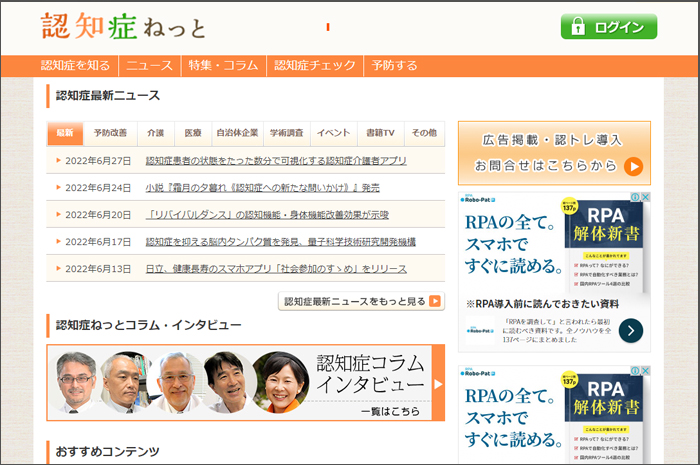
Task: Click ※RPA導入前に読んでおきたい資料 ad headline
Action: point(542,304)
